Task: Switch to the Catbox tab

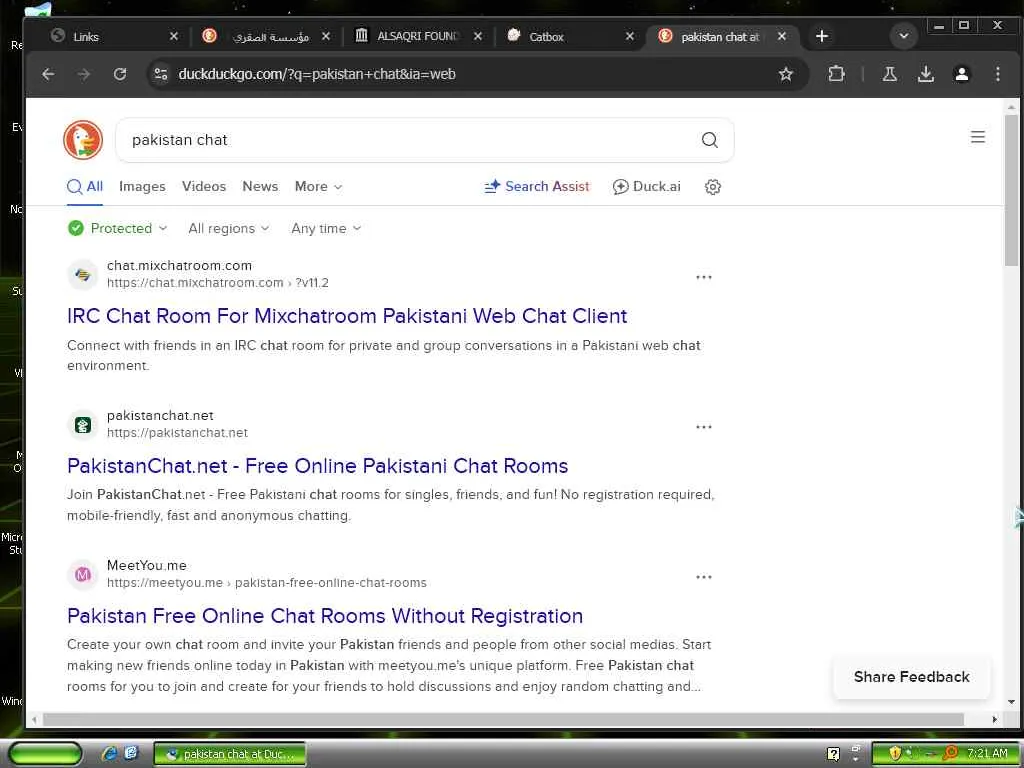Action: pos(567,37)
